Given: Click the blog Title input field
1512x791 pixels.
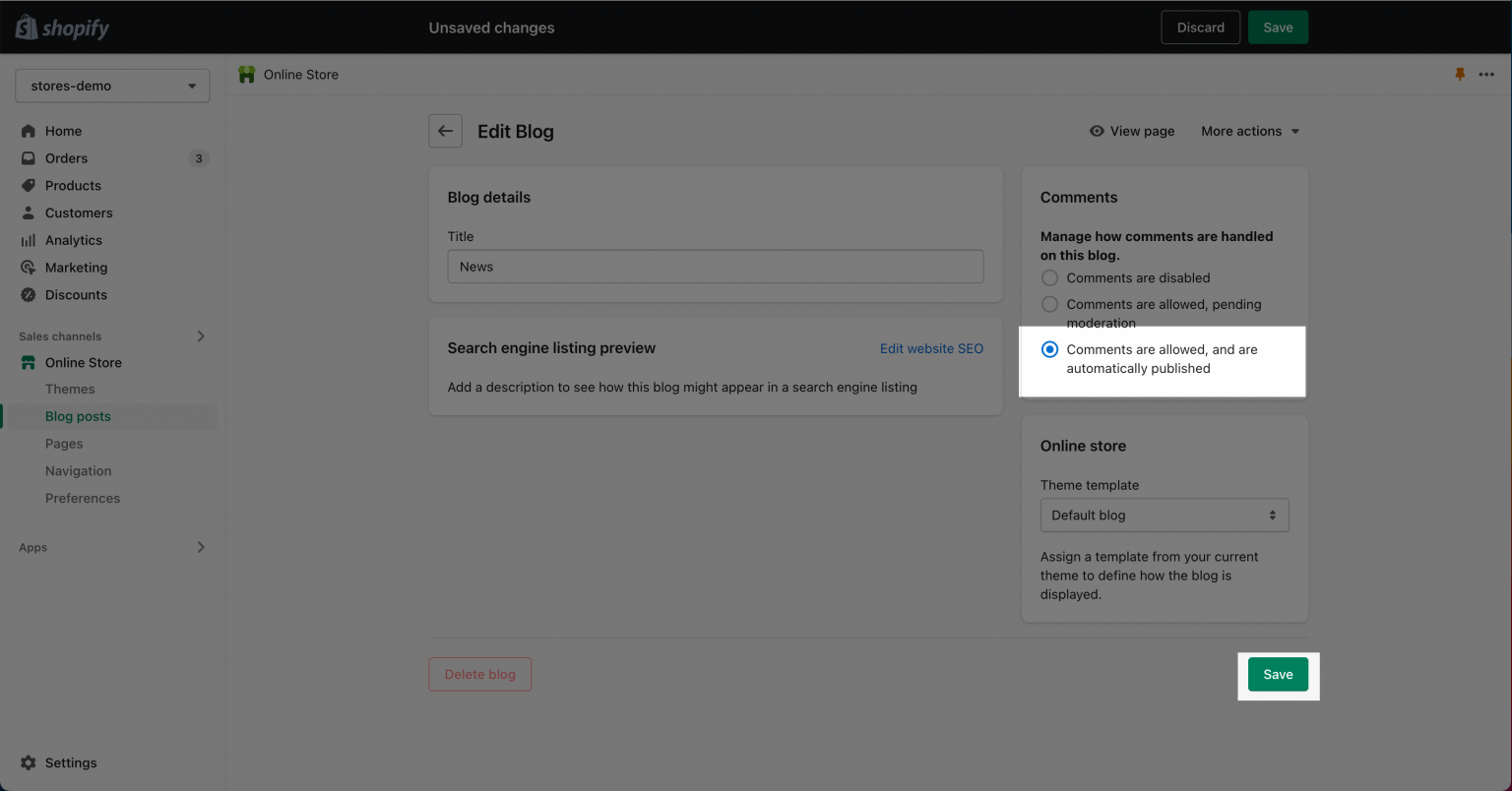Looking at the screenshot, I should click(716, 267).
